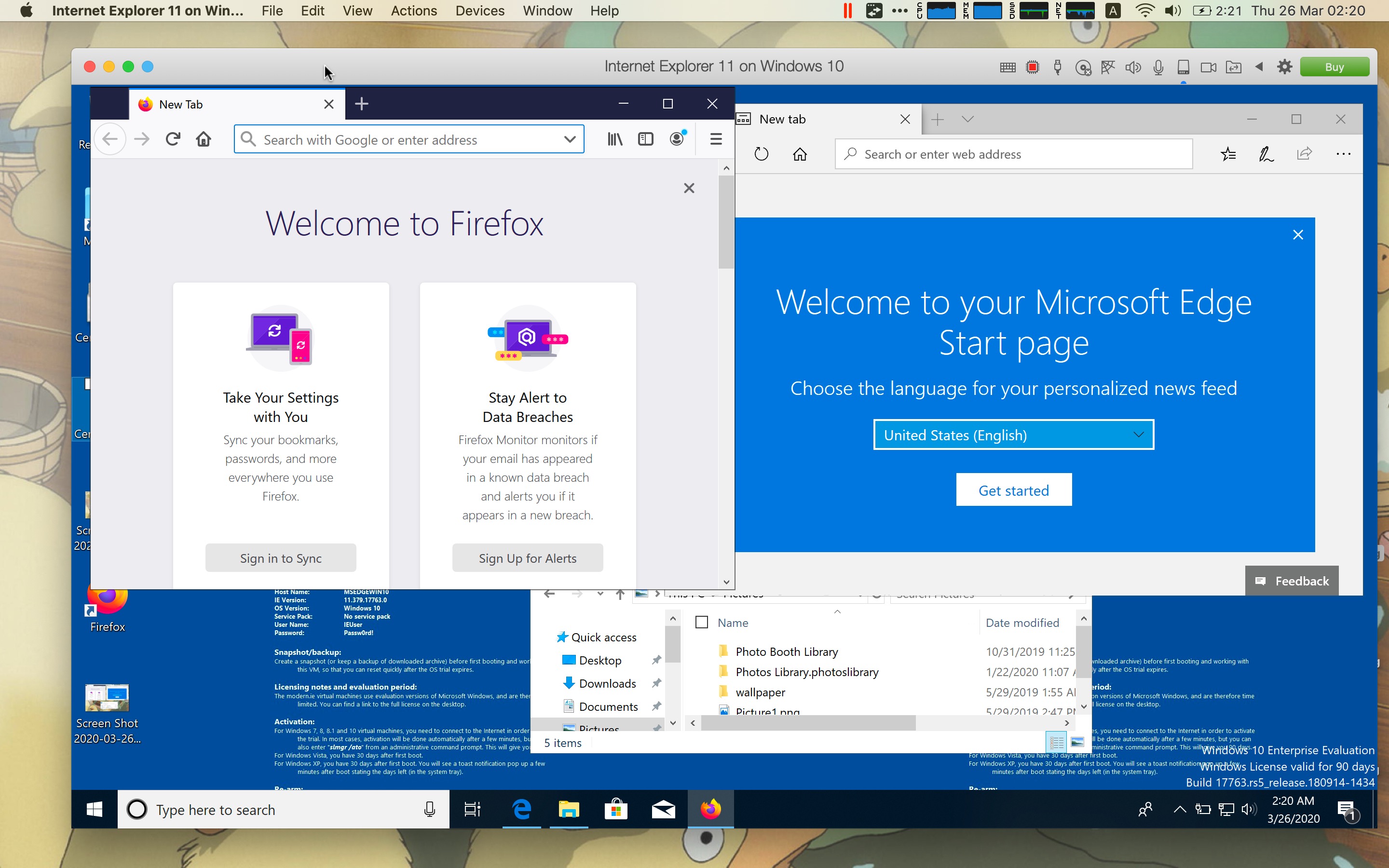The height and width of the screenshot is (868, 1389).
Task: Click Firefox vertical scrollbar thumb
Action: tap(726, 222)
